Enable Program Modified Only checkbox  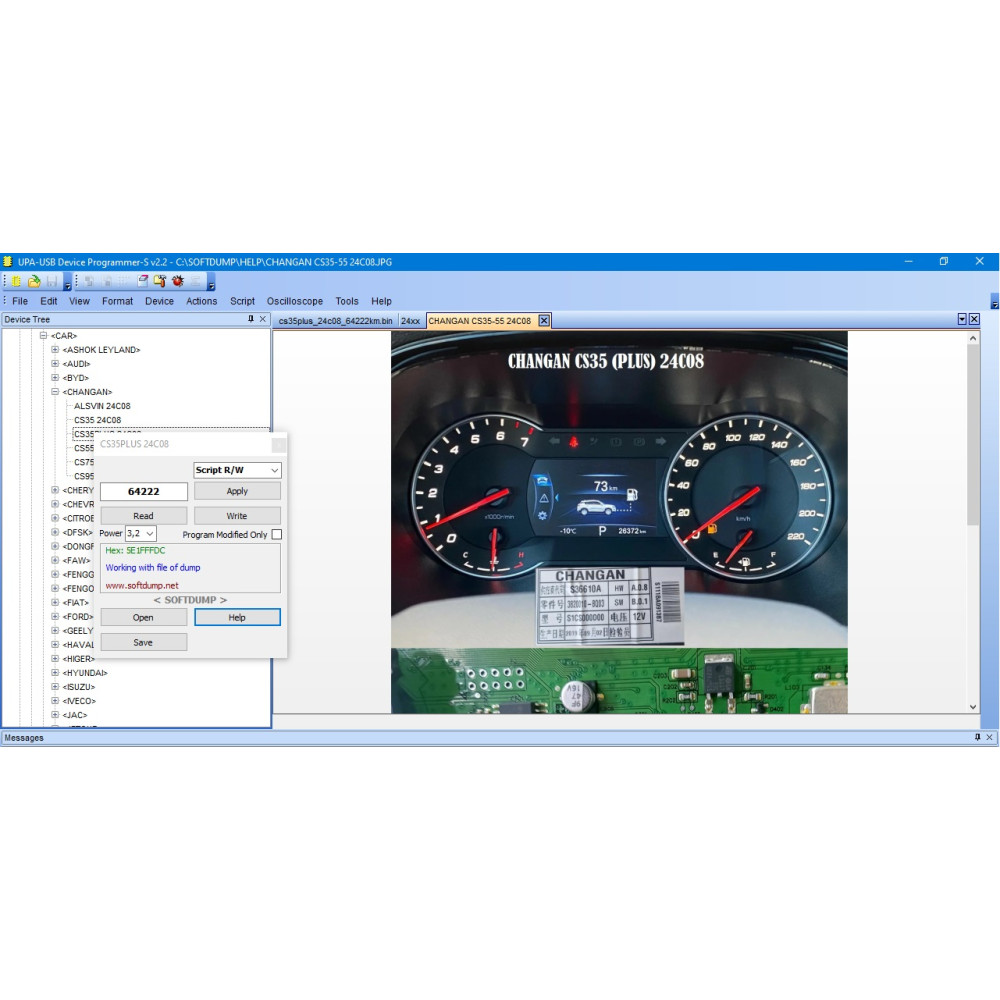[x=277, y=534]
